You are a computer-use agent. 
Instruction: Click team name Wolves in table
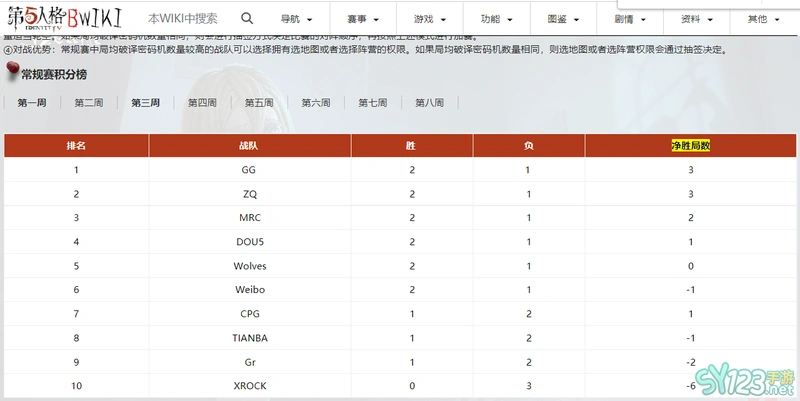[x=250, y=266]
